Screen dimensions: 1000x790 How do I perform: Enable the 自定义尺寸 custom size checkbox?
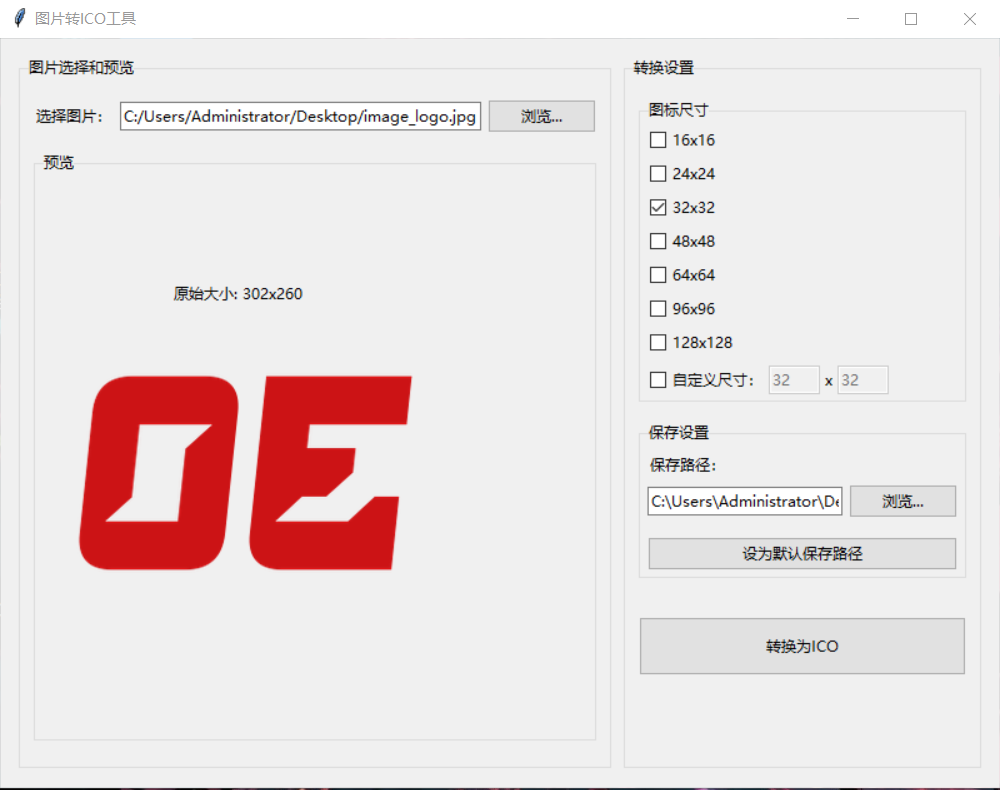point(658,380)
